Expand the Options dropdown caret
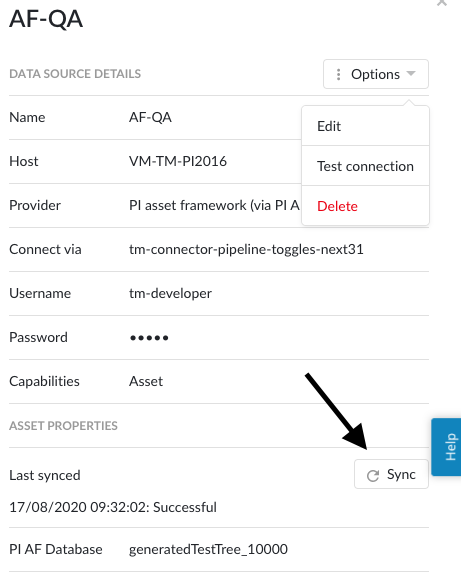 411,73
